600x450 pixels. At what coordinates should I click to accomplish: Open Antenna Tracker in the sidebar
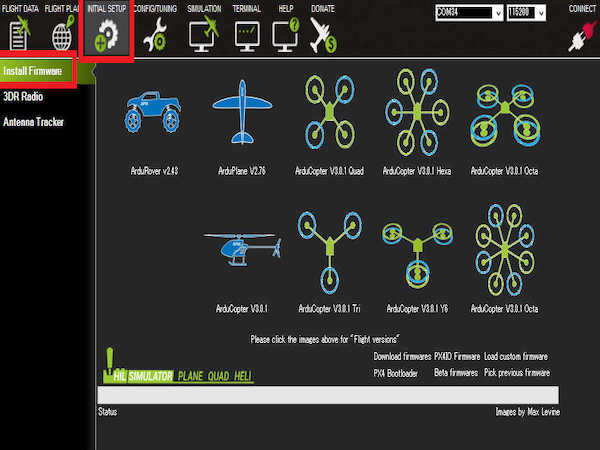coord(33,122)
